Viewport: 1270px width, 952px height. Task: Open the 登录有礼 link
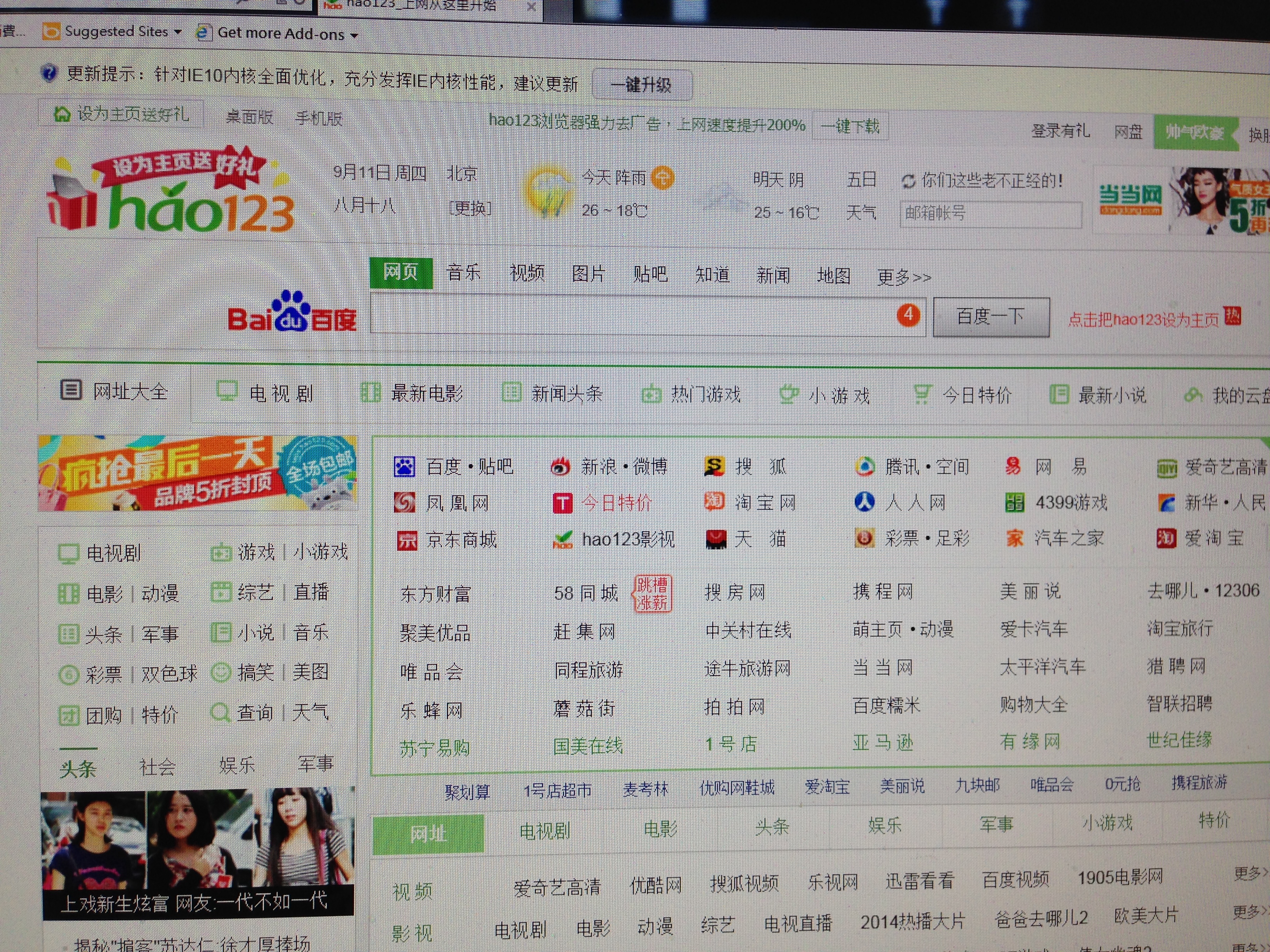1060,131
